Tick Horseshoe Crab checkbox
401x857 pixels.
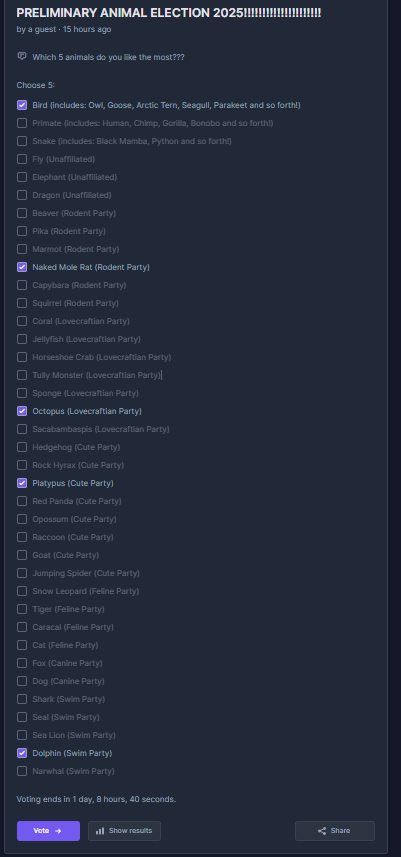pos(22,357)
